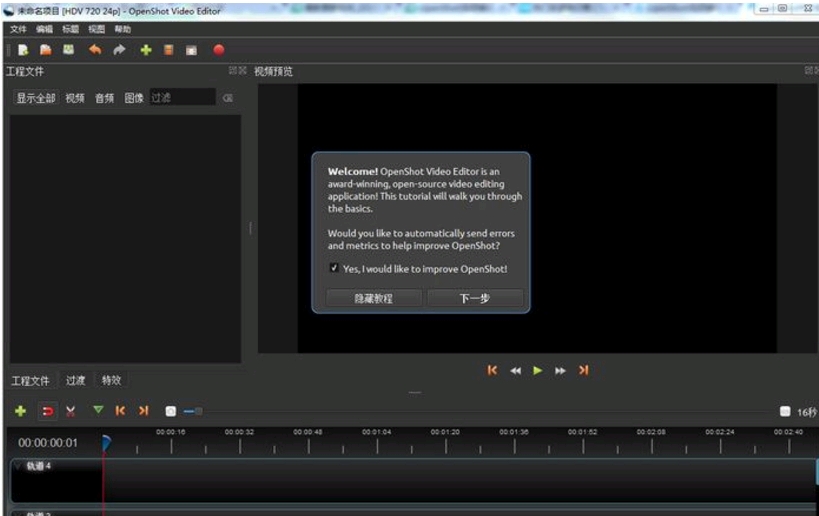
Task: Close the 工程文件 panel
Action: [x=242, y=71]
